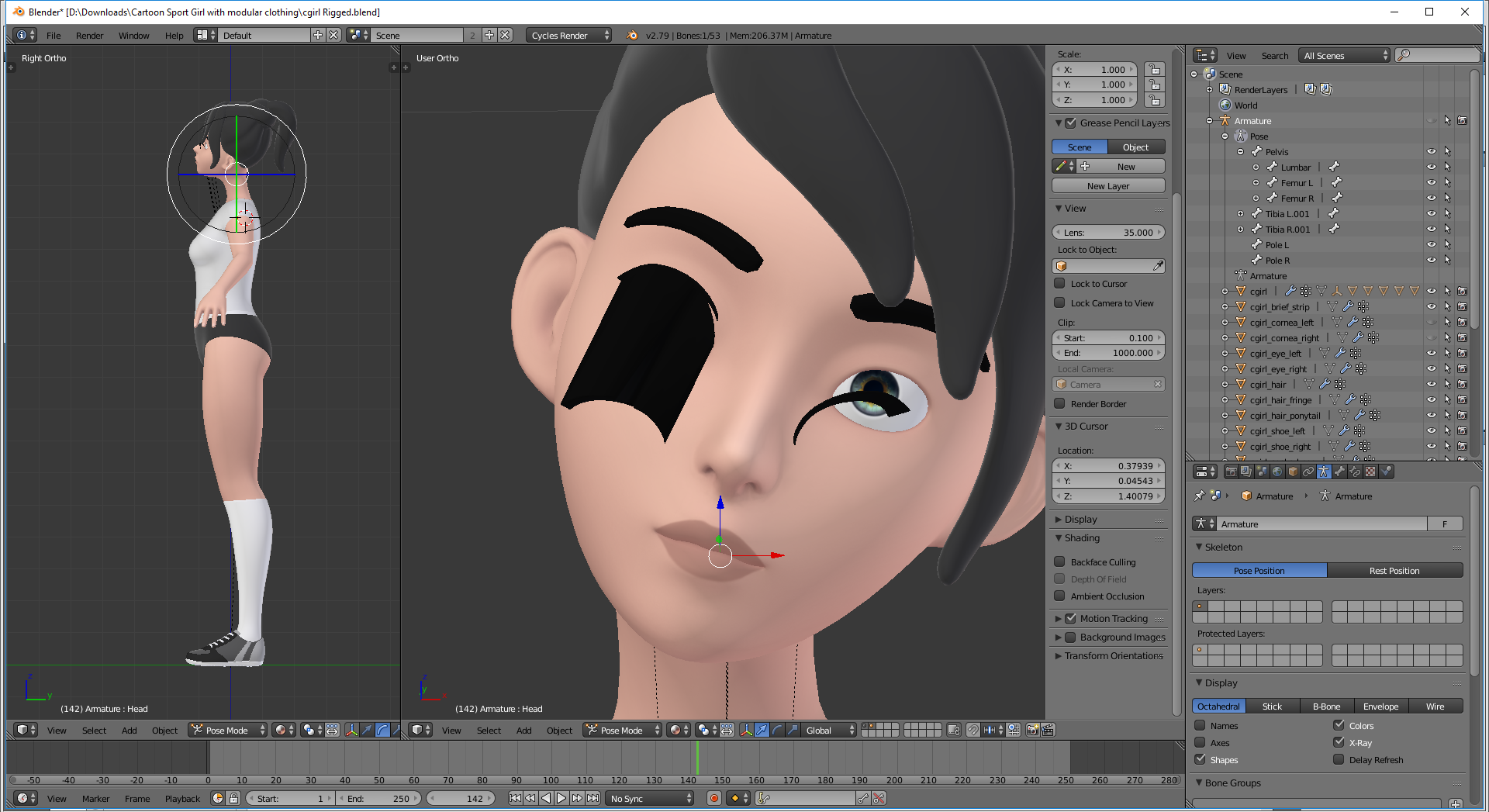Open Pose Mode selector in User Ortho view
1489x812 pixels.
pos(624,730)
